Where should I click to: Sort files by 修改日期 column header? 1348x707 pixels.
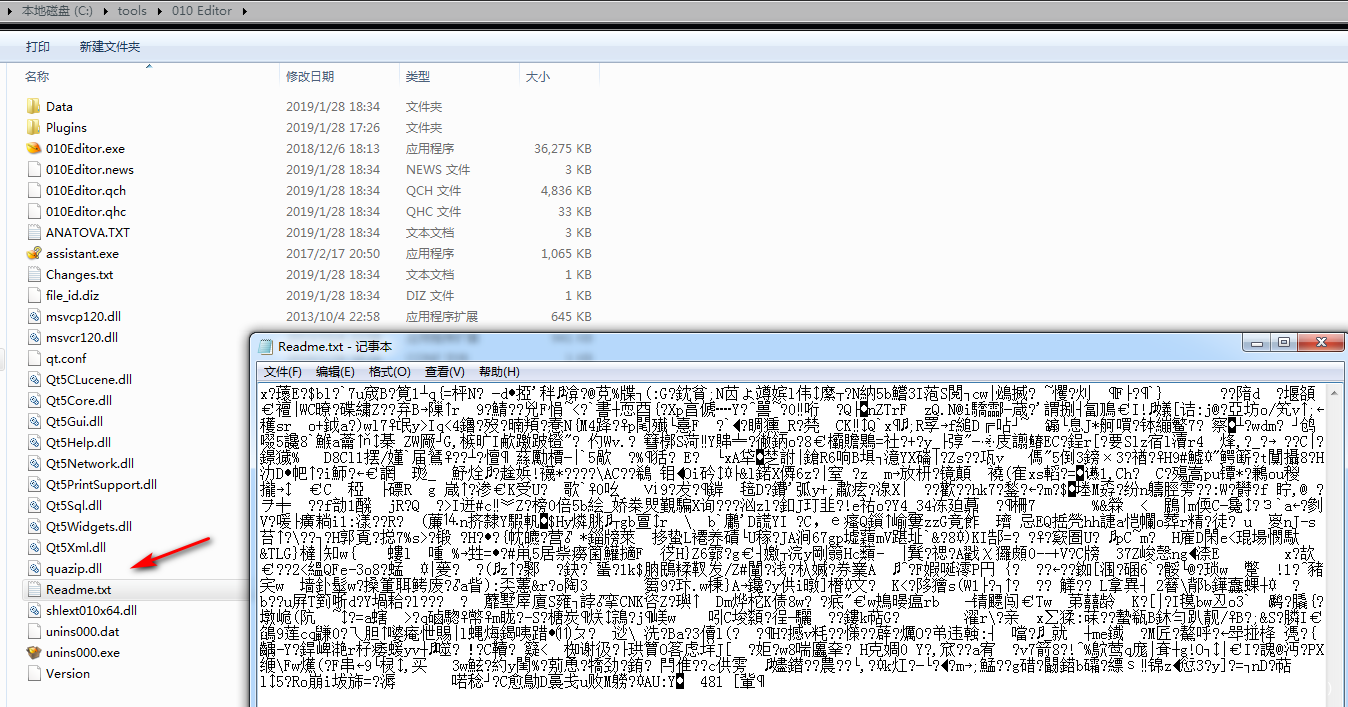point(310,77)
